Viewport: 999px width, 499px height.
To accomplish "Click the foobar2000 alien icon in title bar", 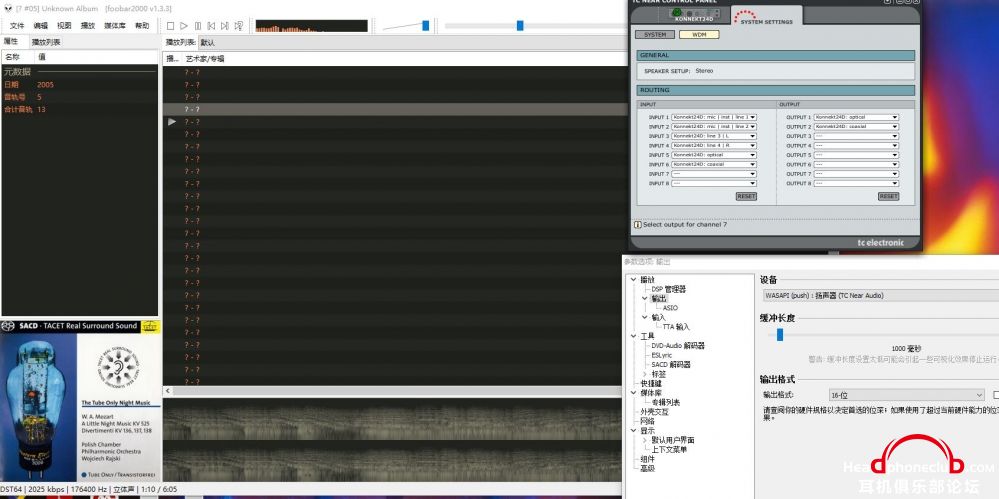I will 8,8.
